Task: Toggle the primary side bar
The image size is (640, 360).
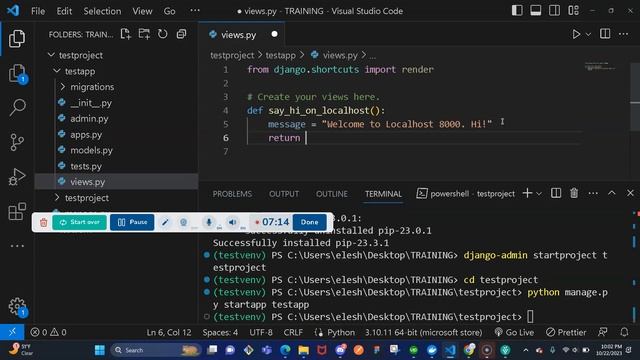Action: click(x=517, y=11)
